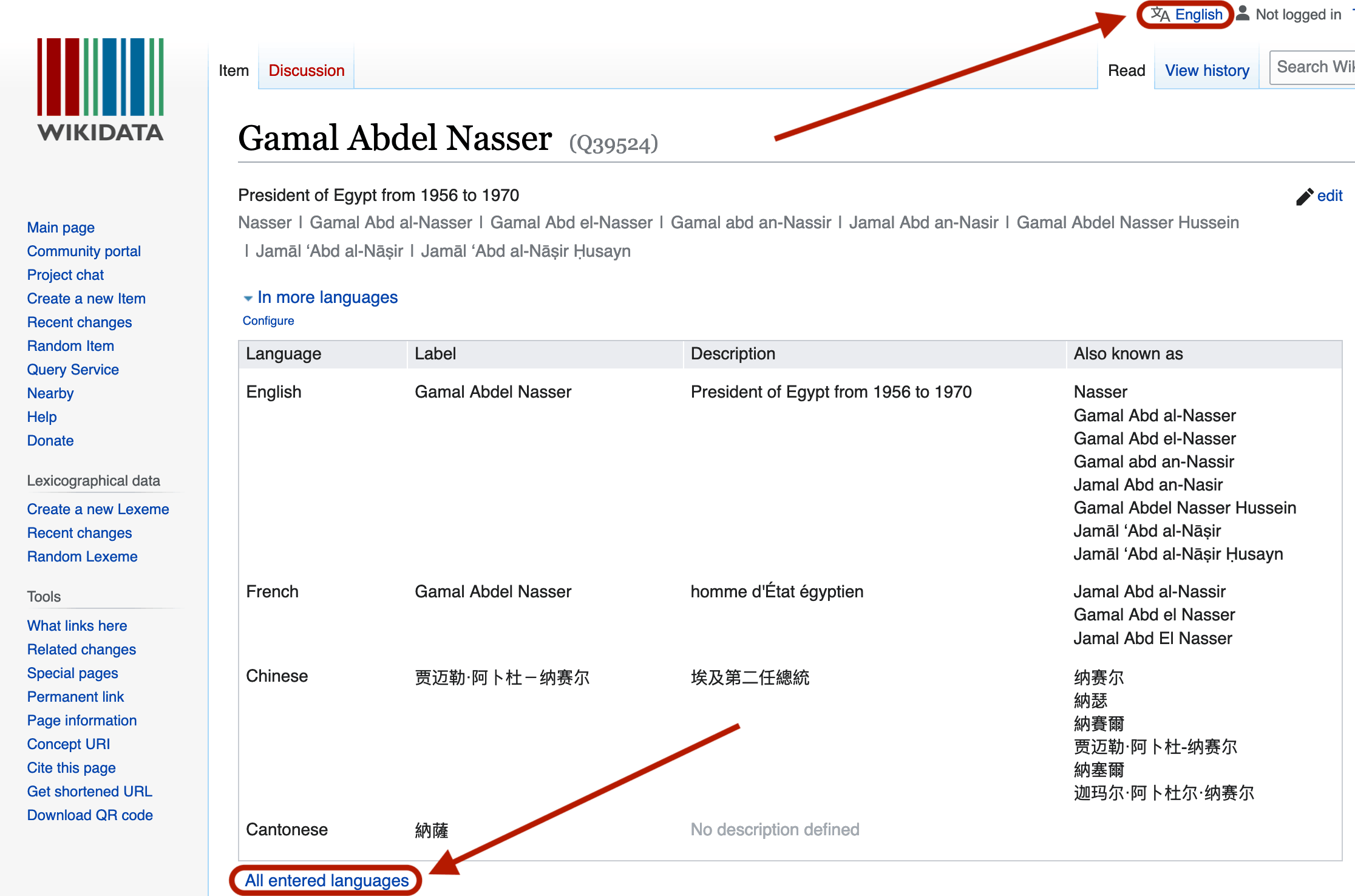This screenshot has width=1355, height=896.
Task: Change interface language from English
Action: pyautogui.click(x=1198, y=15)
